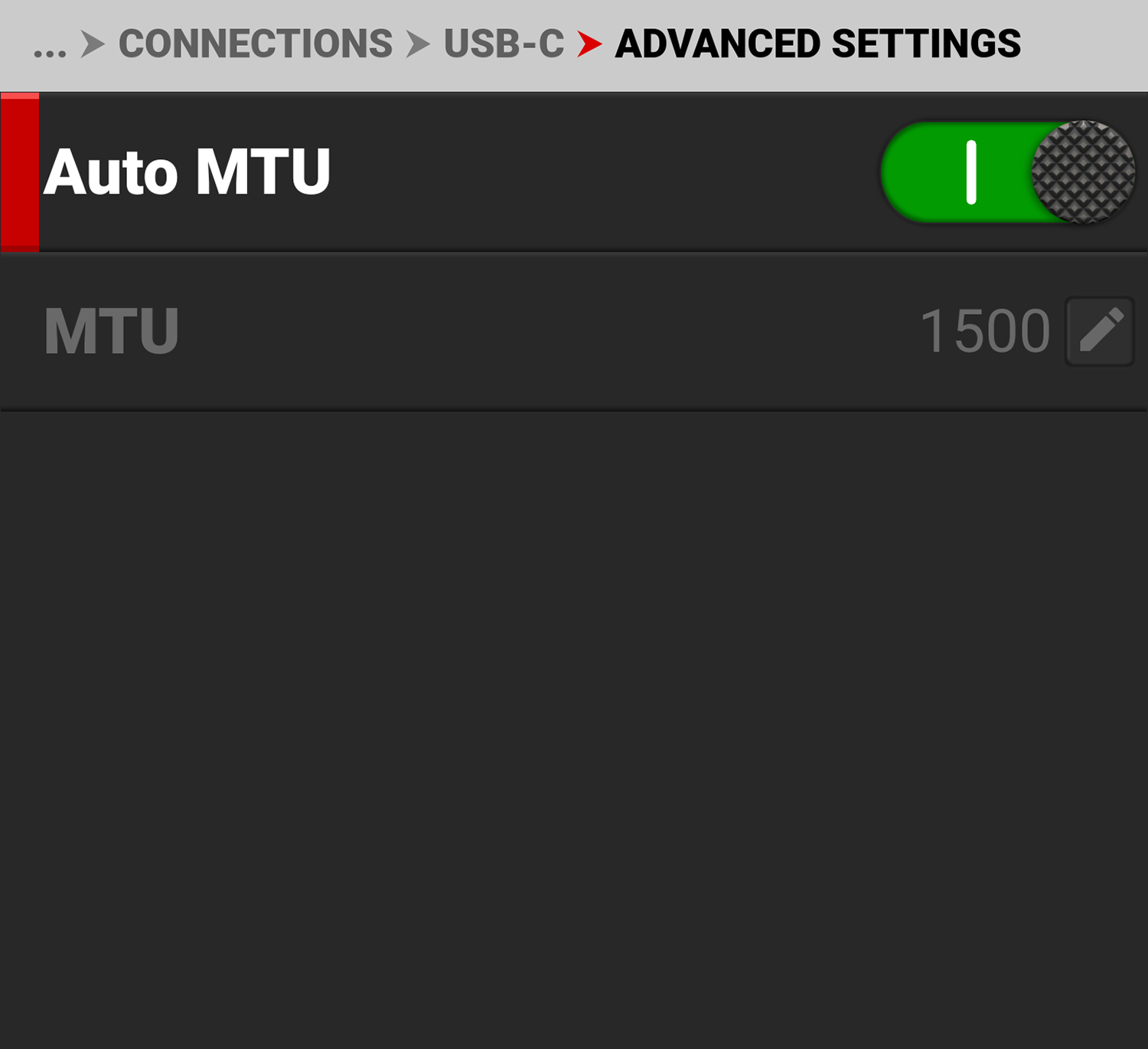Viewport: 1148px width, 1049px height.
Task: Select the ADVANCED SETTINGS breadcrumb title
Action: (817, 44)
